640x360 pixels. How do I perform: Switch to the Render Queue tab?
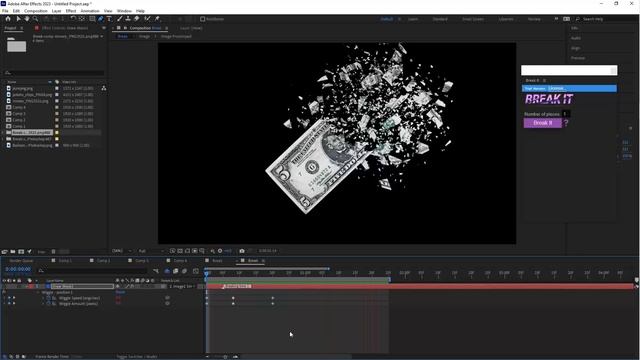(21, 260)
